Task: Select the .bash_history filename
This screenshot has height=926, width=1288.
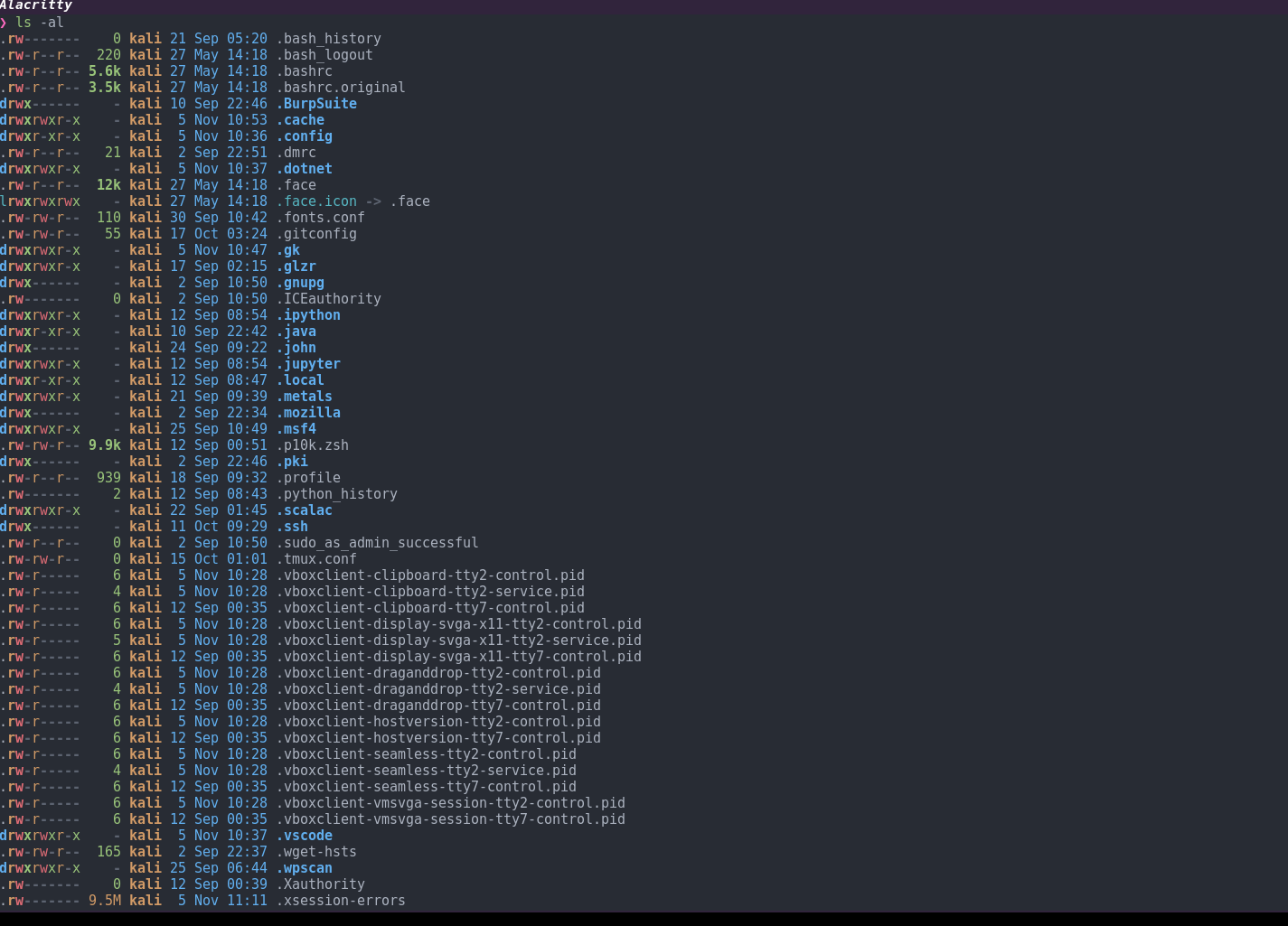Action: point(329,39)
